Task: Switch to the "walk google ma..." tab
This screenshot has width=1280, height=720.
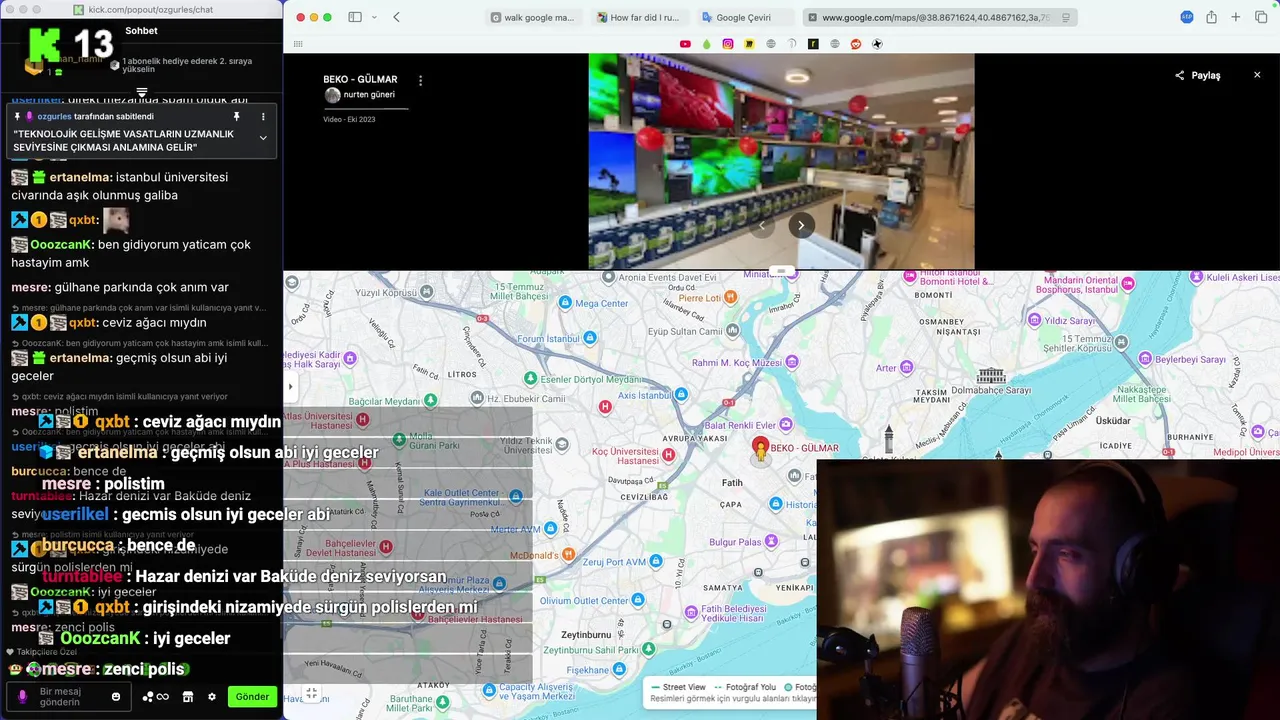Action: pyautogui.click(x=533, y=17)
